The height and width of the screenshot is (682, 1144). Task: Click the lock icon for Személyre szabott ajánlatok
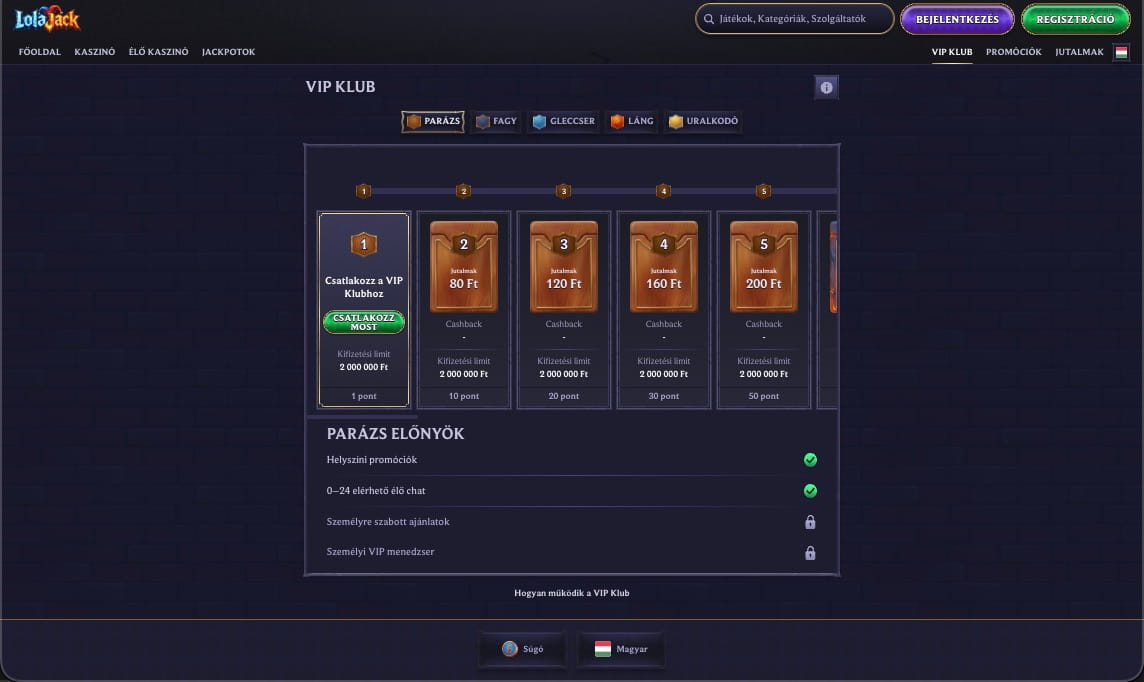click(x=810, y=522)
